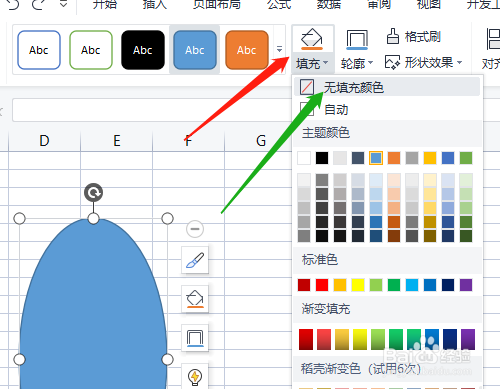Screen dimensions: 500x389
Task: Expand the 填充 fill dropdown arrow
Action: (326, 62)
